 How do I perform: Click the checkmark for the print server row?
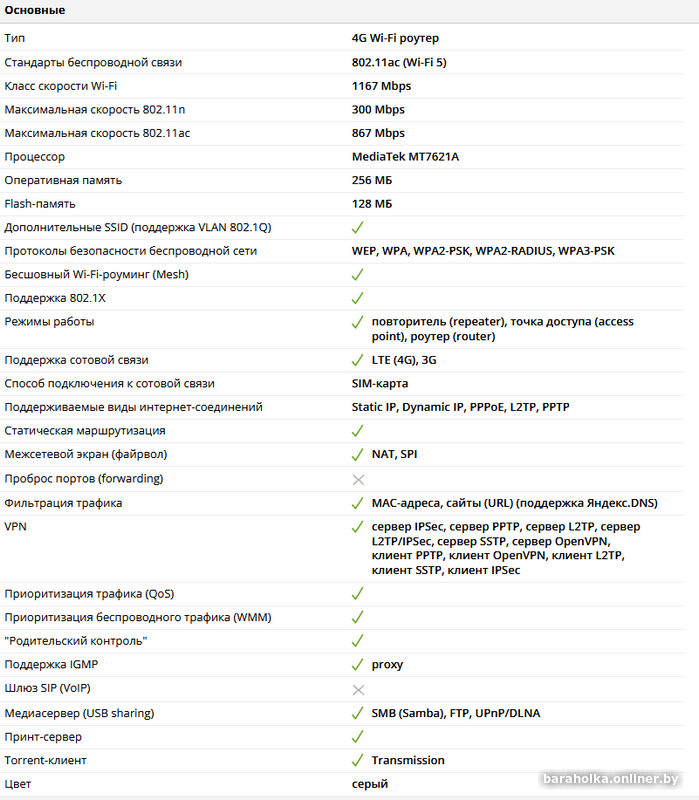(358, 737)
